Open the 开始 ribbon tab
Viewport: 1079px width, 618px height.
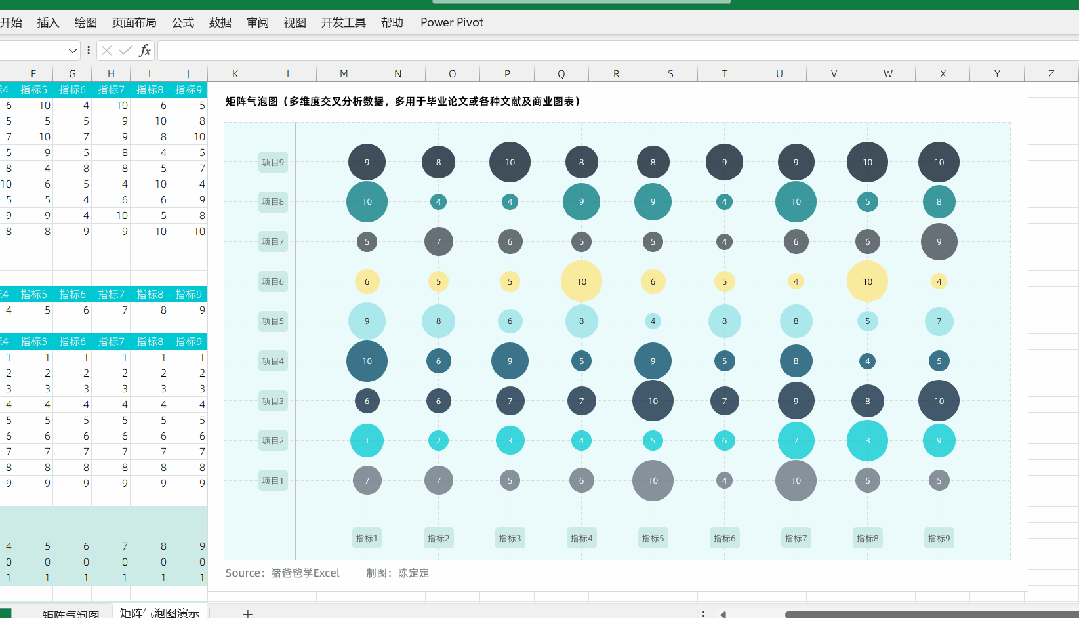tap(11, 23)
